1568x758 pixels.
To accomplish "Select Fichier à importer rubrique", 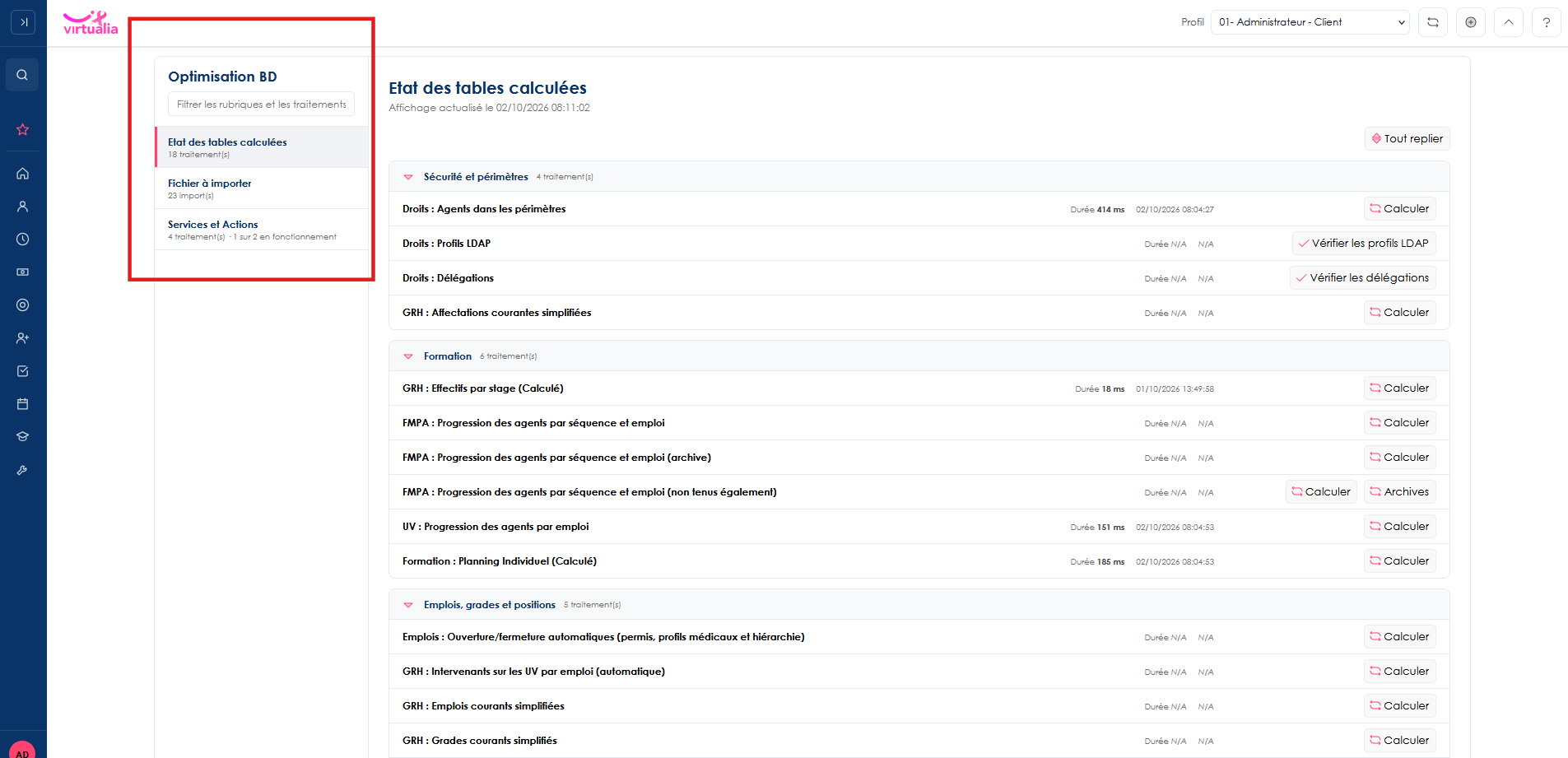I will [262, 188].
